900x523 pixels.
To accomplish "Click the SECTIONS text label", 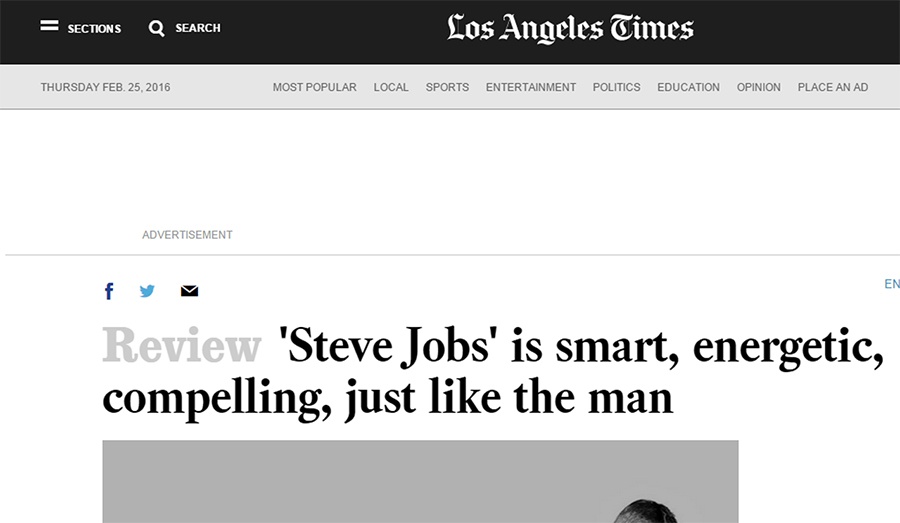I will tap(94, 29).
